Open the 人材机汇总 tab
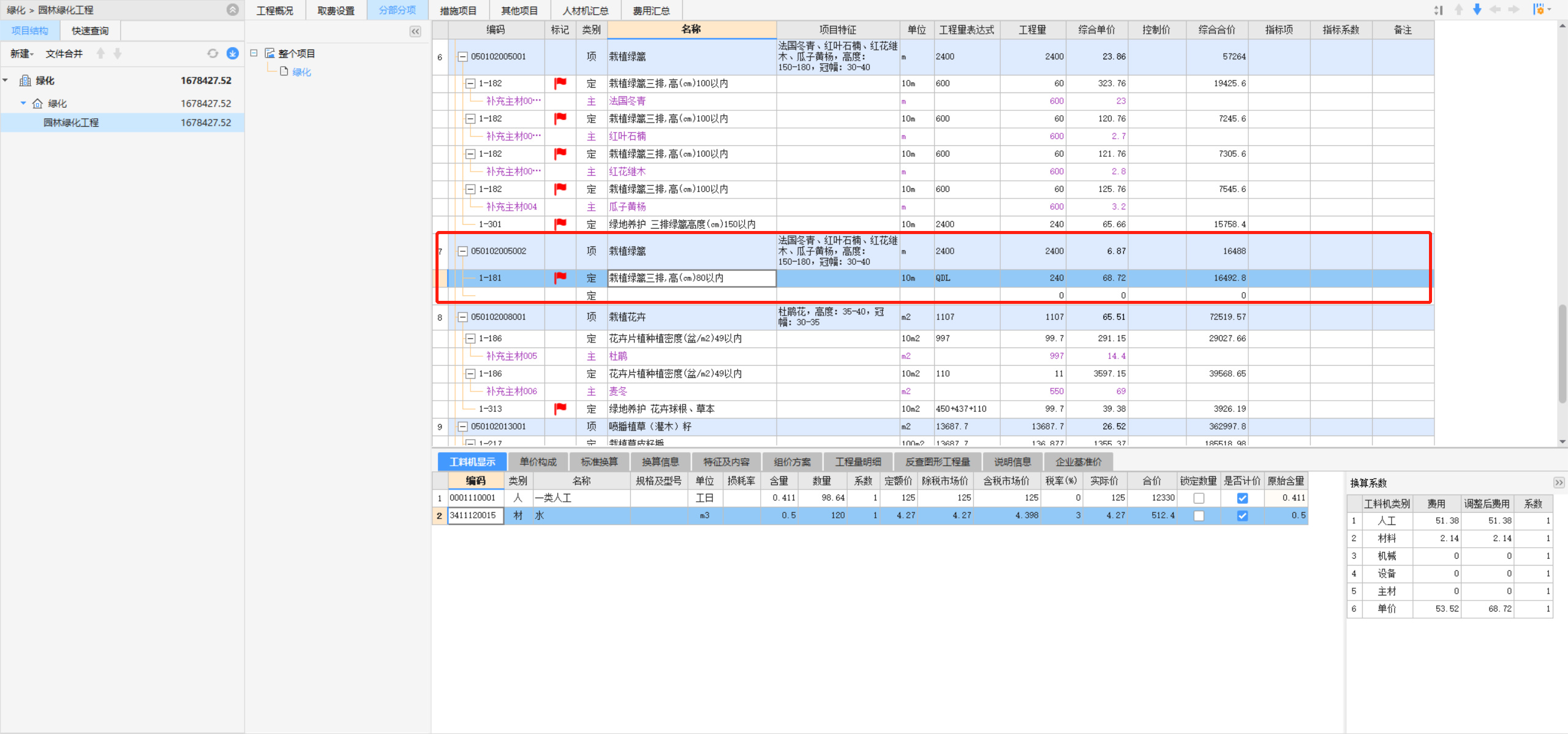 pos(586,10)
